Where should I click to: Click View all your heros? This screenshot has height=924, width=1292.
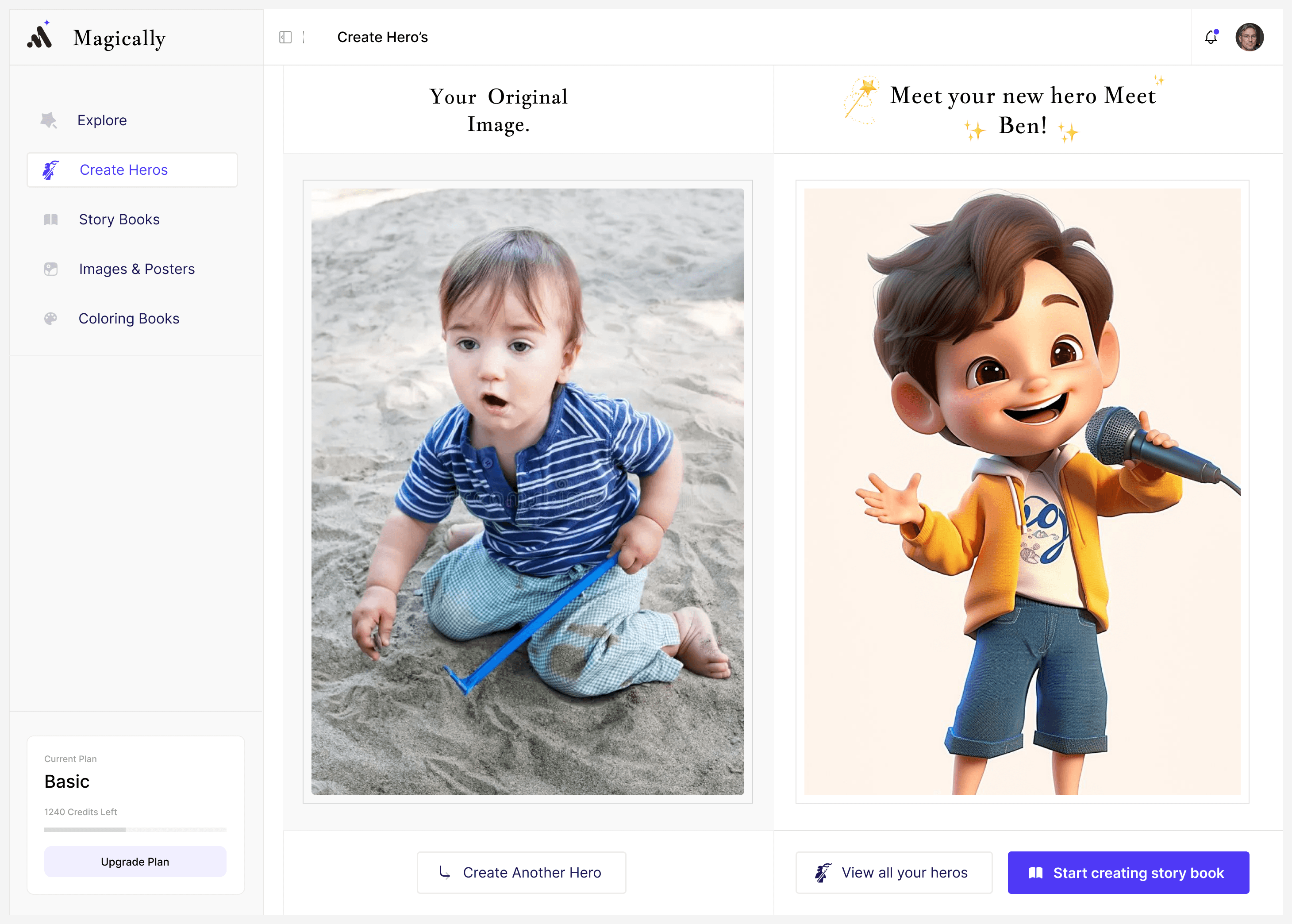point(894,872)
